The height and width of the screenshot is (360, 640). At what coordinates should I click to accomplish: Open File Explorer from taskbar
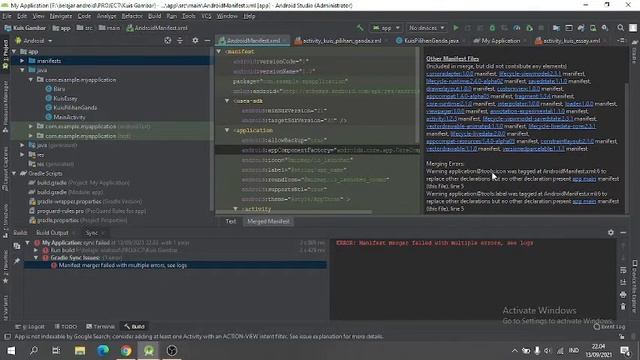[80, 351]
